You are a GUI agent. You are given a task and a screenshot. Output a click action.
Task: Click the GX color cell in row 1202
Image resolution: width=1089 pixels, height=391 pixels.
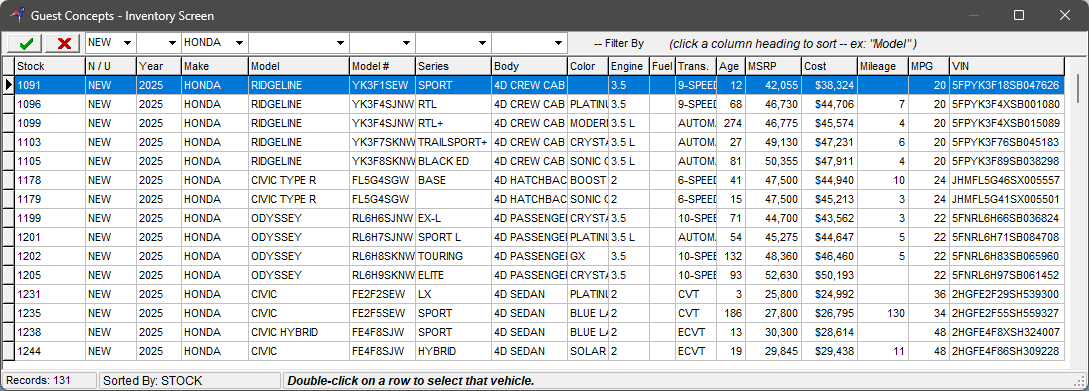[588, 256]
